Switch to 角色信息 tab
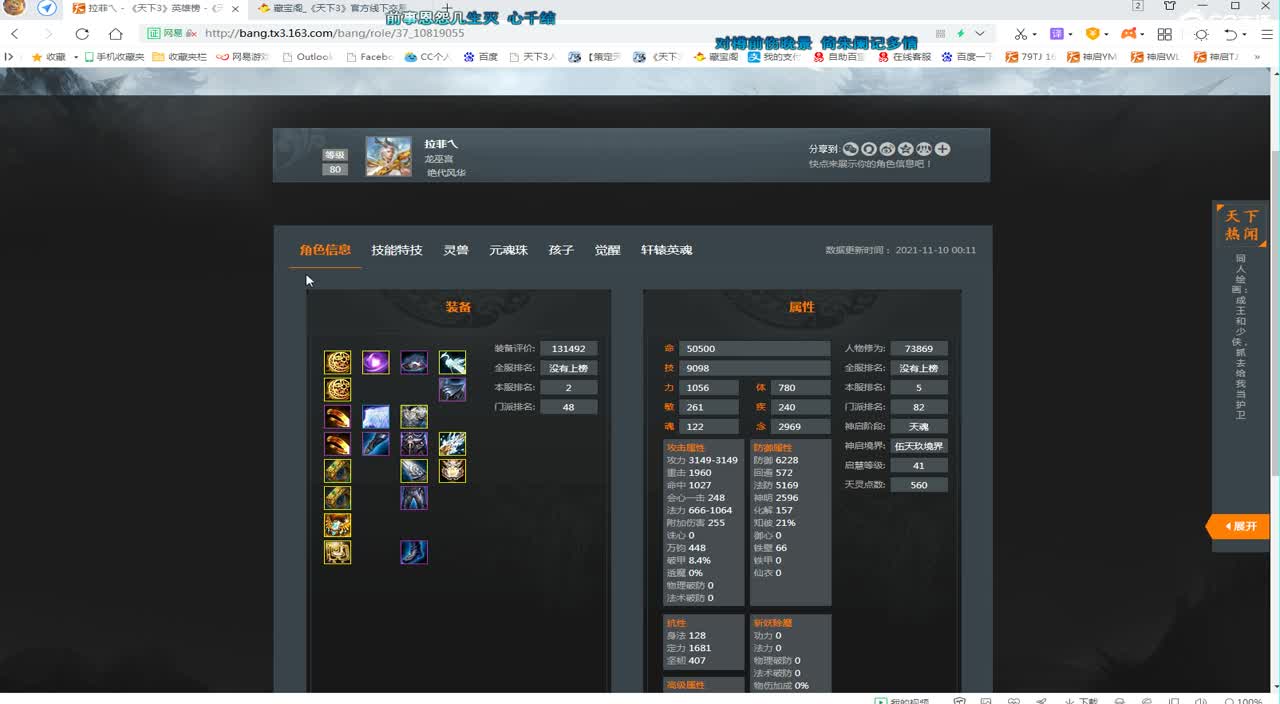 (325, 250)
